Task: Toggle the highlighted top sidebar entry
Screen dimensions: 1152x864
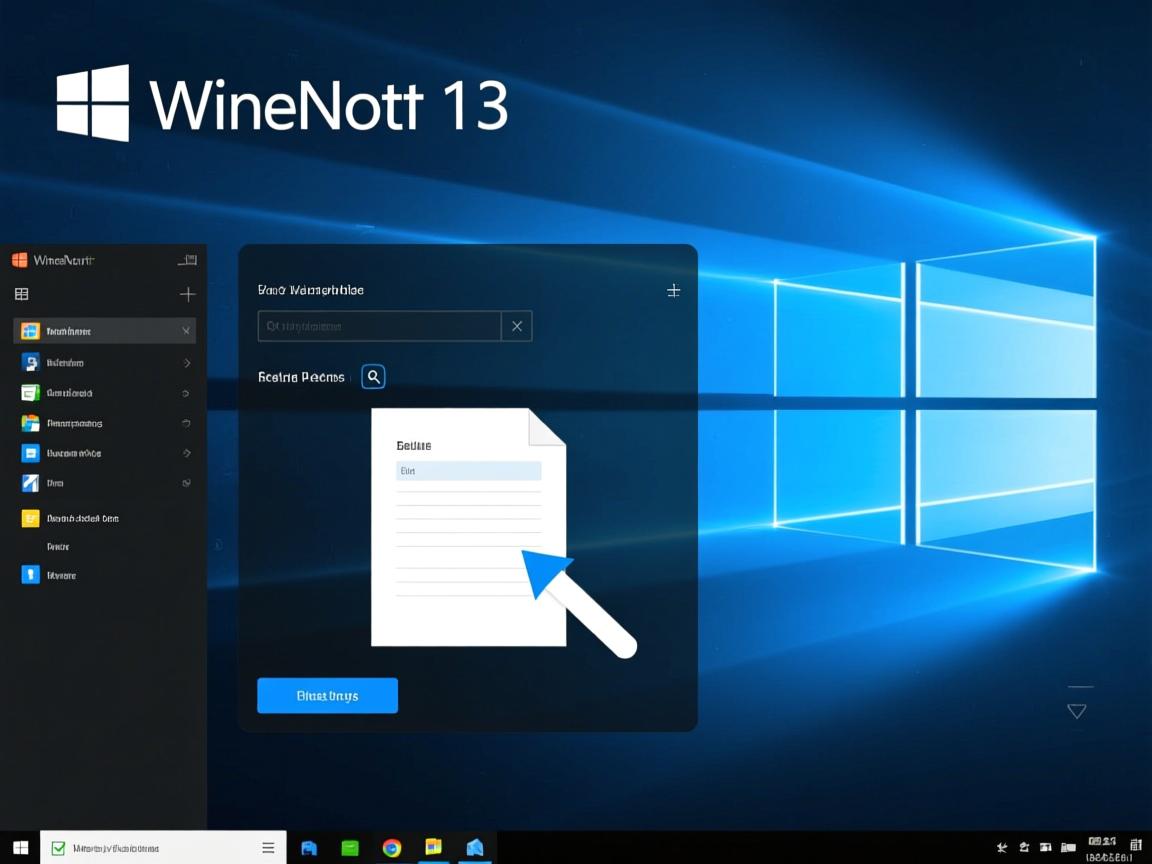Action: pyautogui.click(x=100, y=330)
